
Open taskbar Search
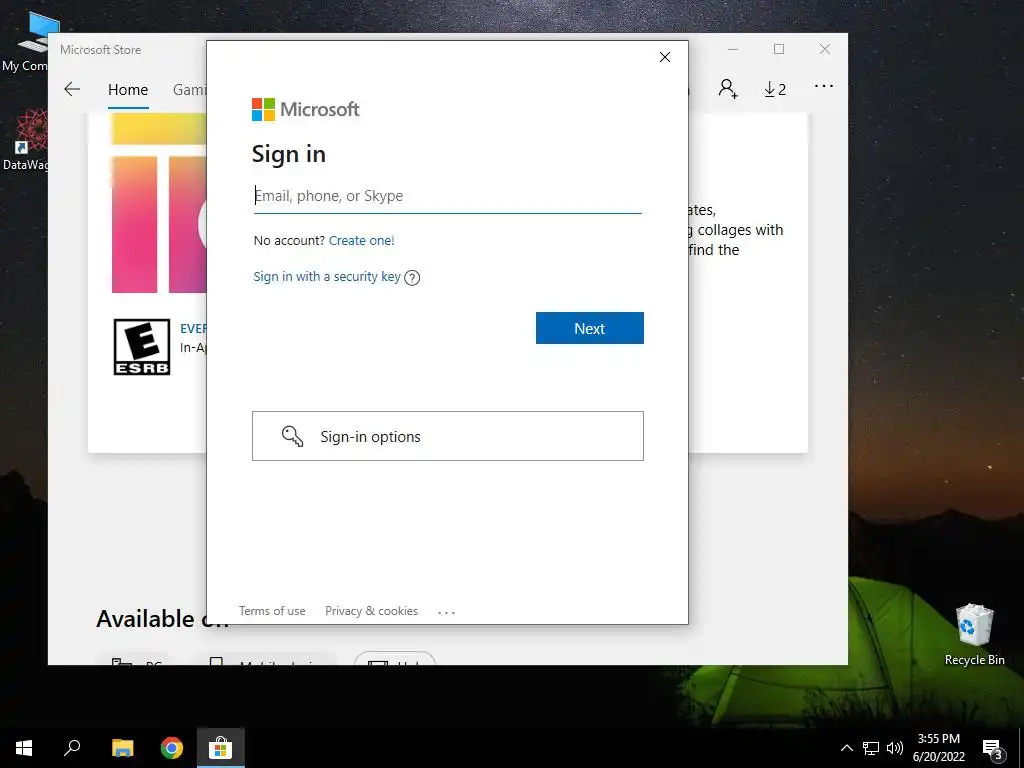tap(72, 748)
